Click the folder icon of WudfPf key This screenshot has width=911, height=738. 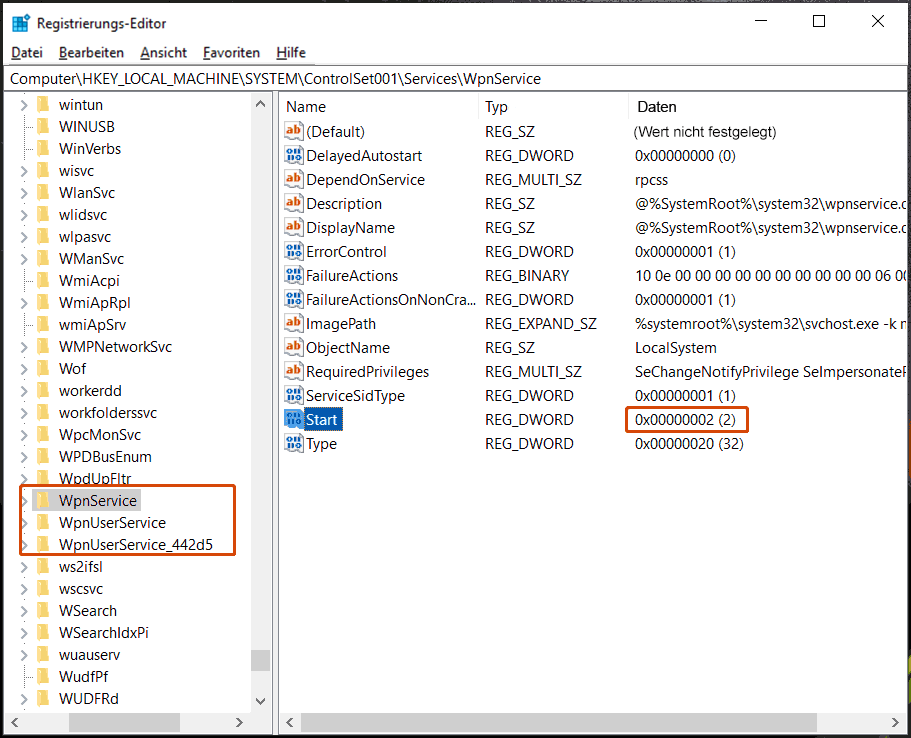tap(43, 676)
